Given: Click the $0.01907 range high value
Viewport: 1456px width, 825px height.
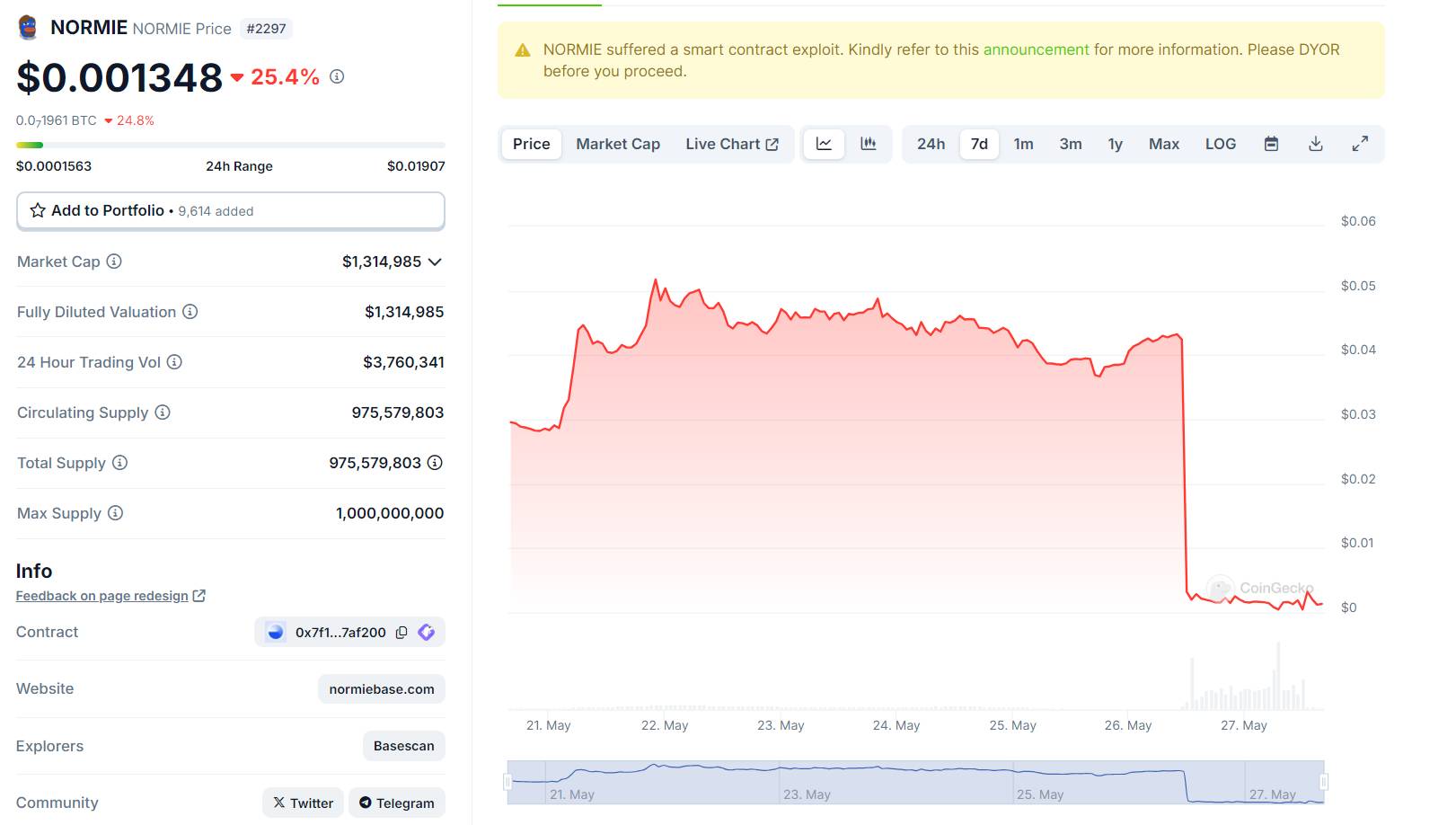Looking at the screenshot, I should 416,166.
